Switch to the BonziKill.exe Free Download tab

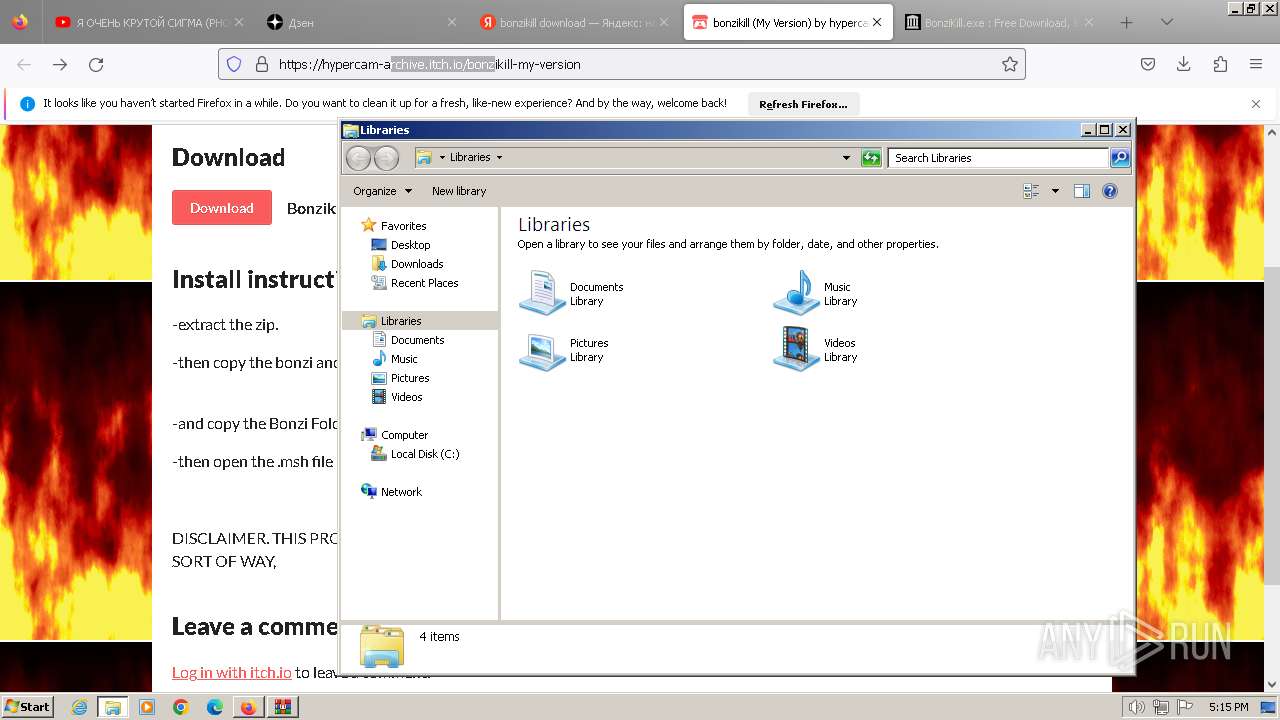(x=998, y=22)
